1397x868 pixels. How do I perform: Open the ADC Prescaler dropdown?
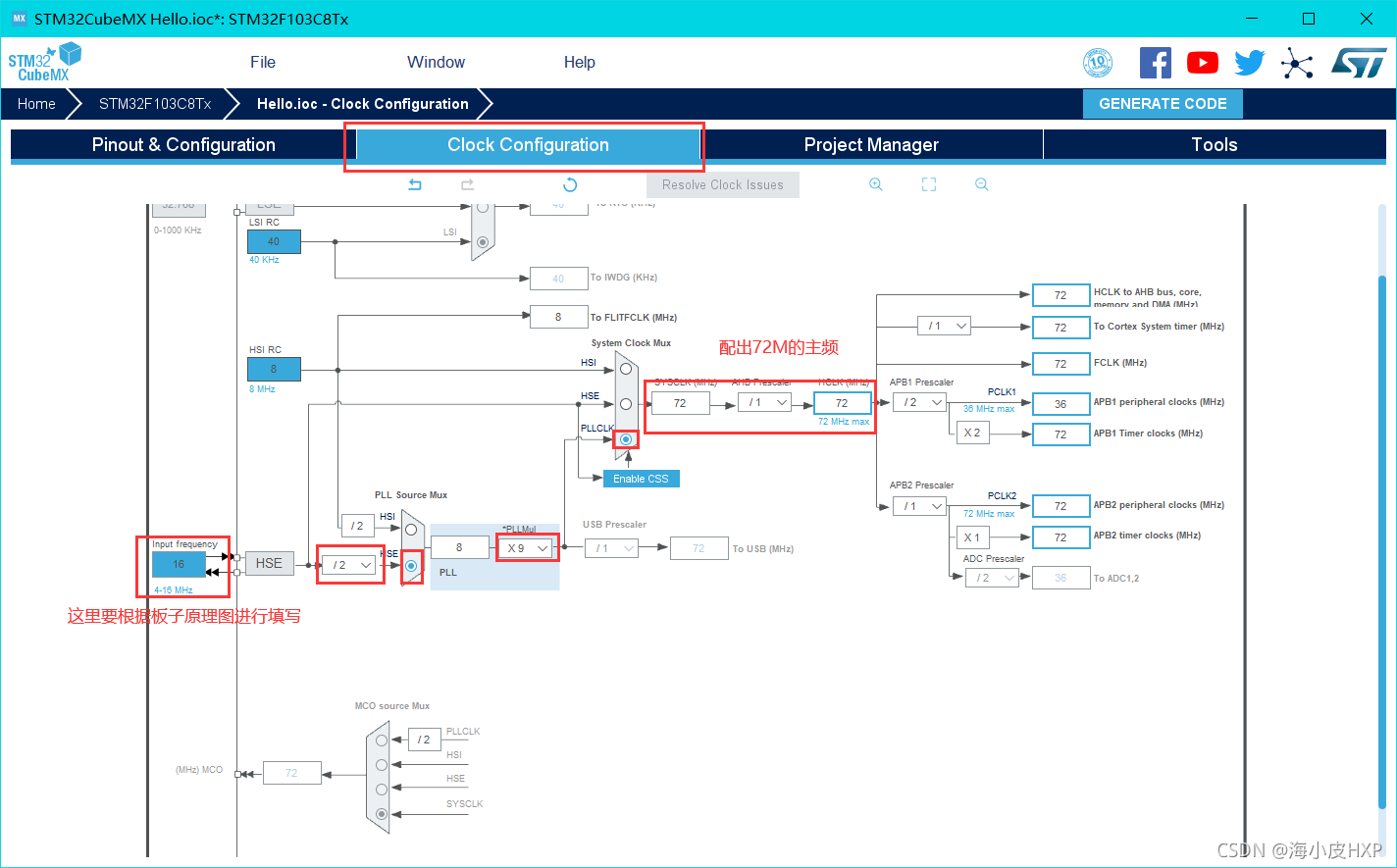[993, 578]
